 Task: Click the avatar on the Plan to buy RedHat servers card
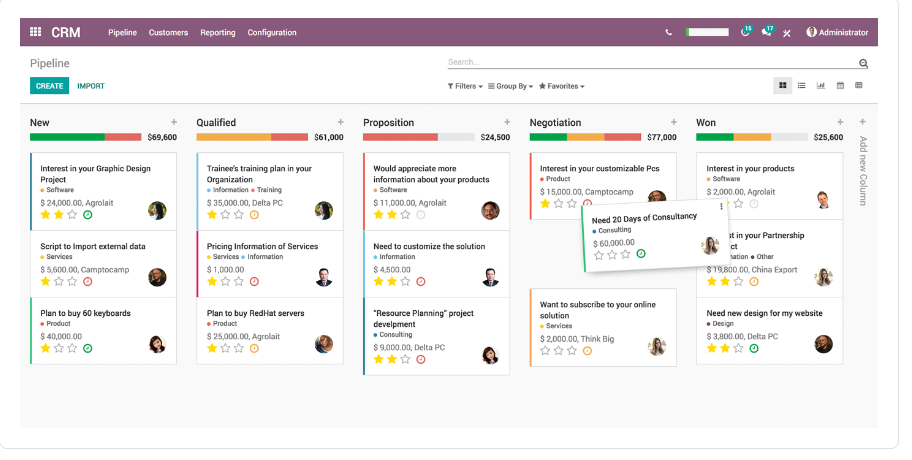[x=324, y=344]
